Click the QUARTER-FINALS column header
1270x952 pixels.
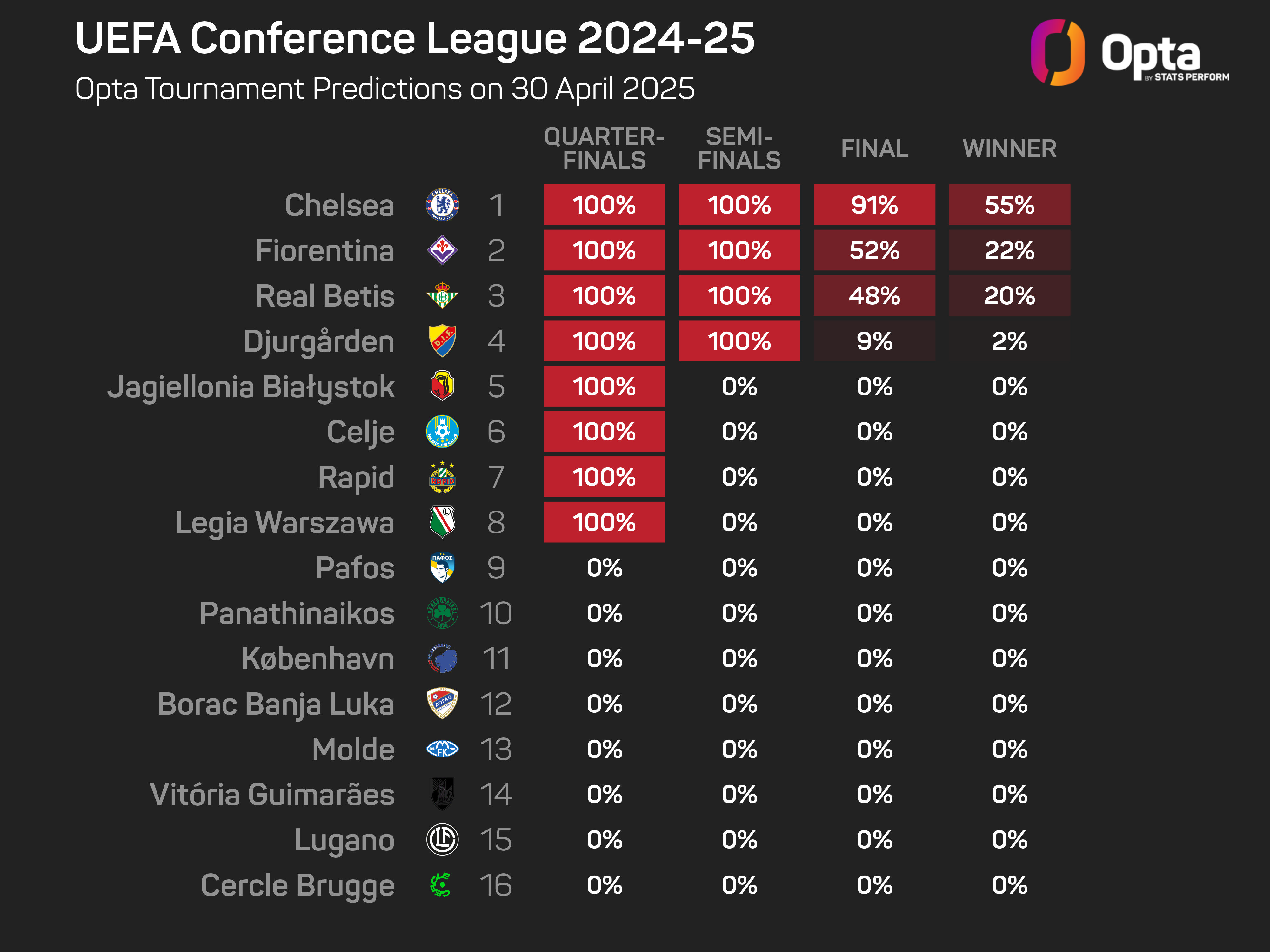tap(604, 149)
